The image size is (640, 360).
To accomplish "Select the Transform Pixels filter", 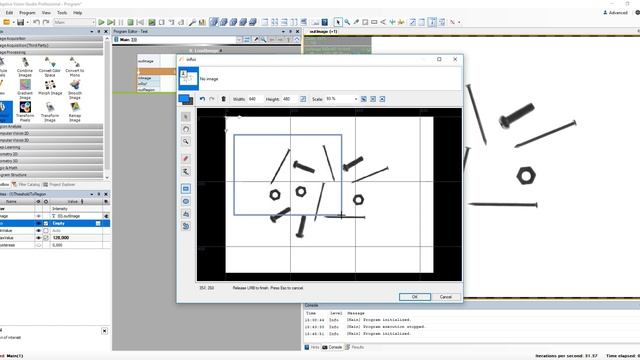I will pos(25,112).
